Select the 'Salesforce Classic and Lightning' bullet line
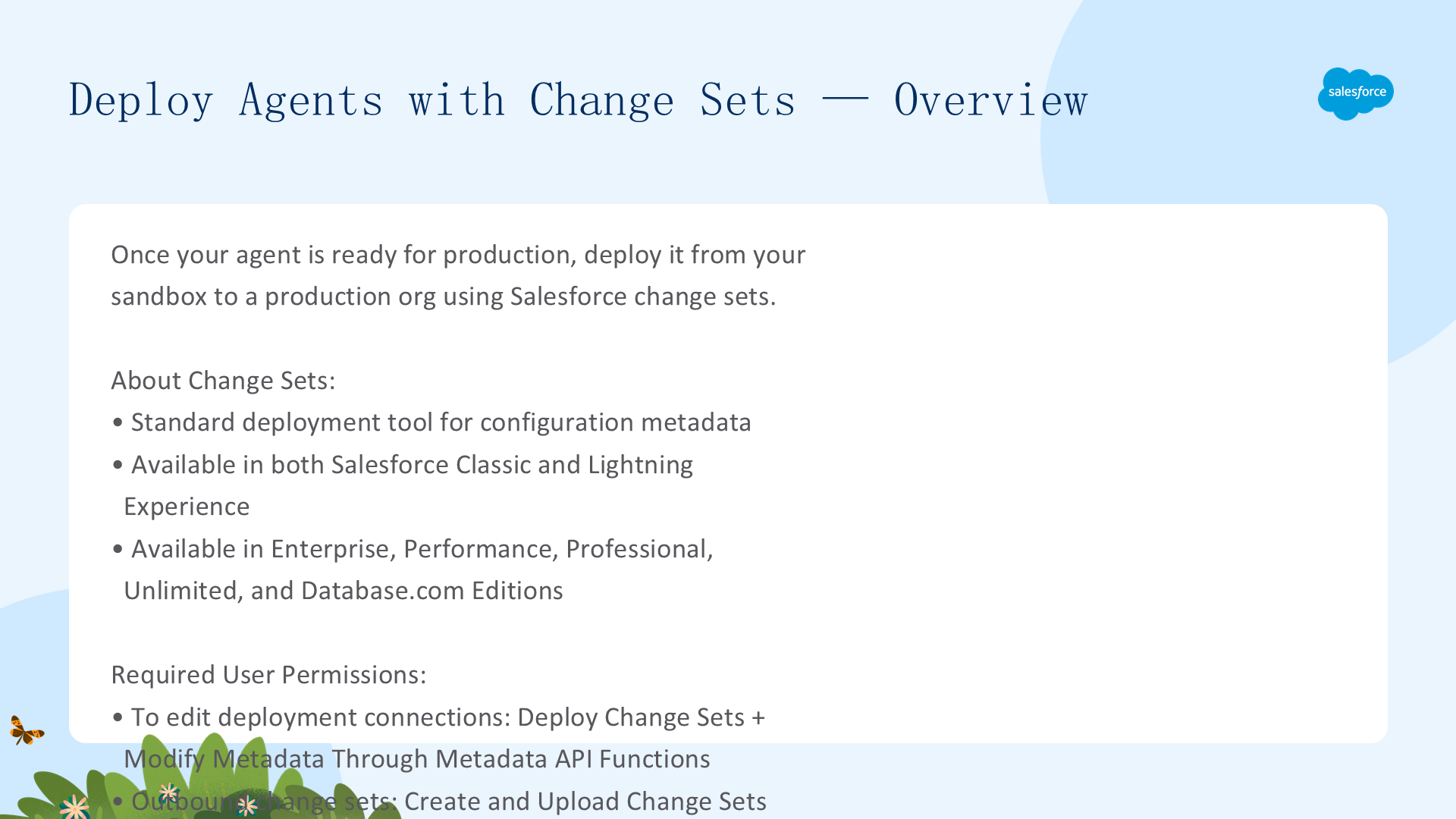 402,465
